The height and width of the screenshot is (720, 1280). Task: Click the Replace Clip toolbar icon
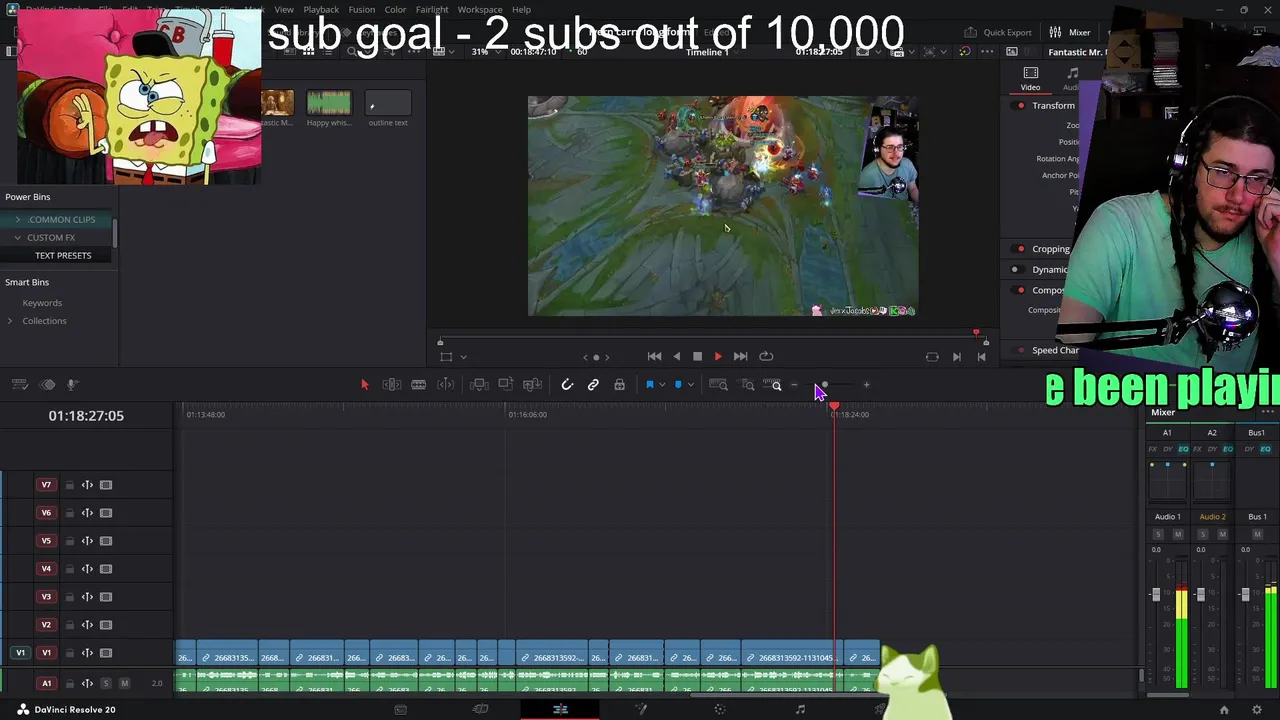pyautogui.click(x=532, y=385)
